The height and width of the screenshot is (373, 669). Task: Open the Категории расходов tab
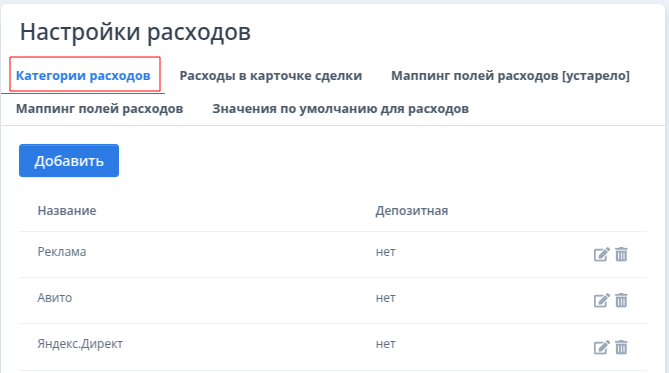click(x=83, y=76)
